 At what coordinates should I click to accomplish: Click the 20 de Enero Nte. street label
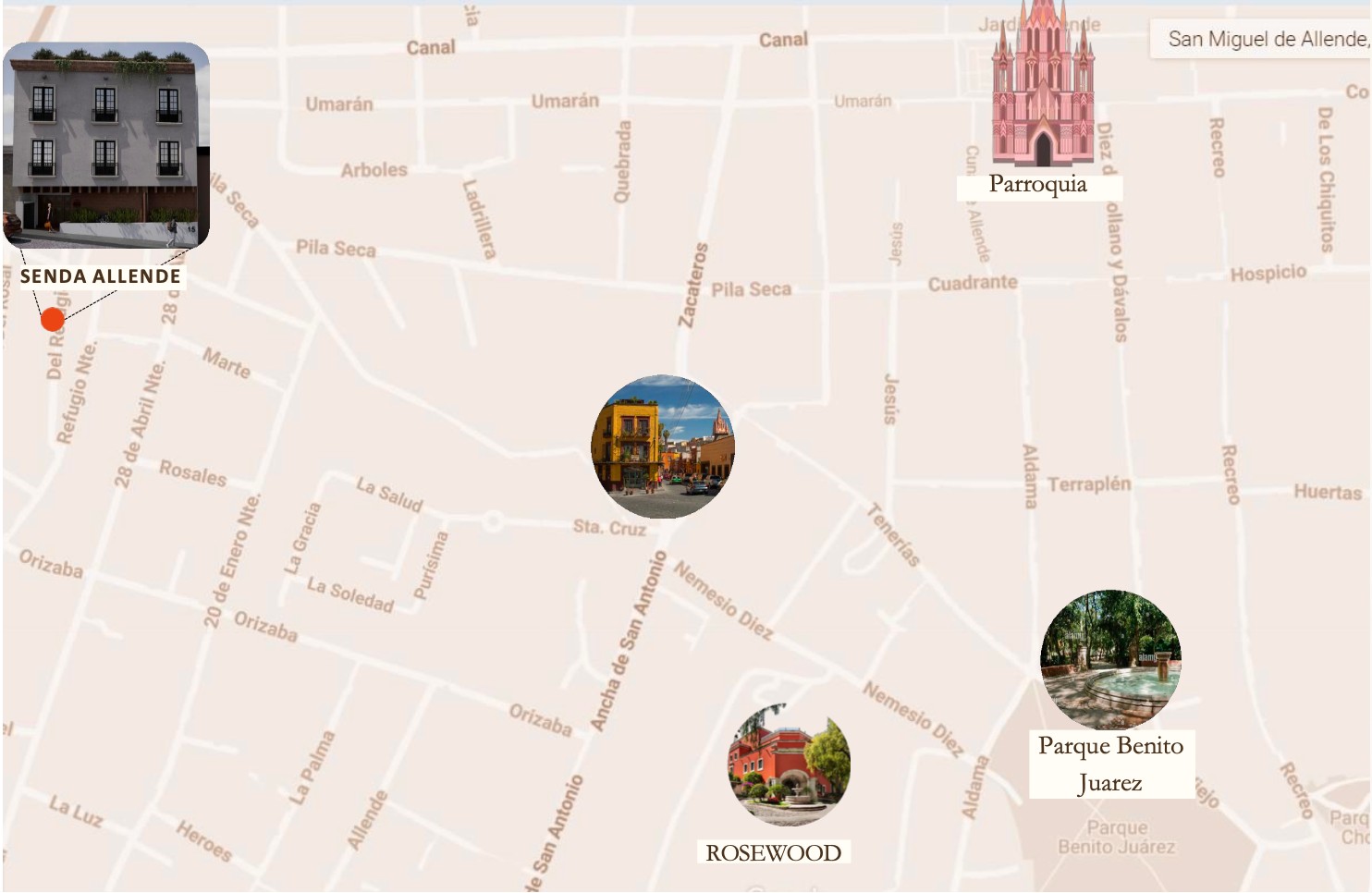233,560
